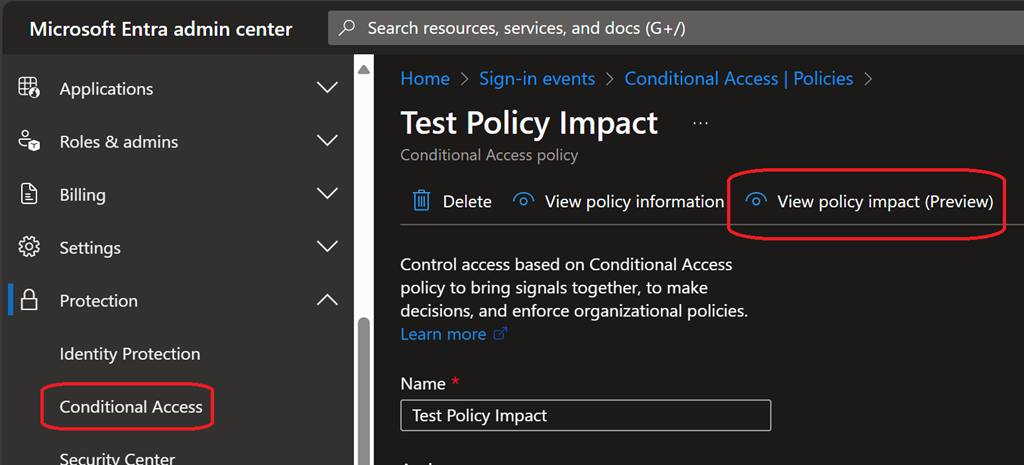The height and width of the screenshot is (465, 1024).
Task: Open Identity Protection in sidebar
Action: tap(130, 354)
